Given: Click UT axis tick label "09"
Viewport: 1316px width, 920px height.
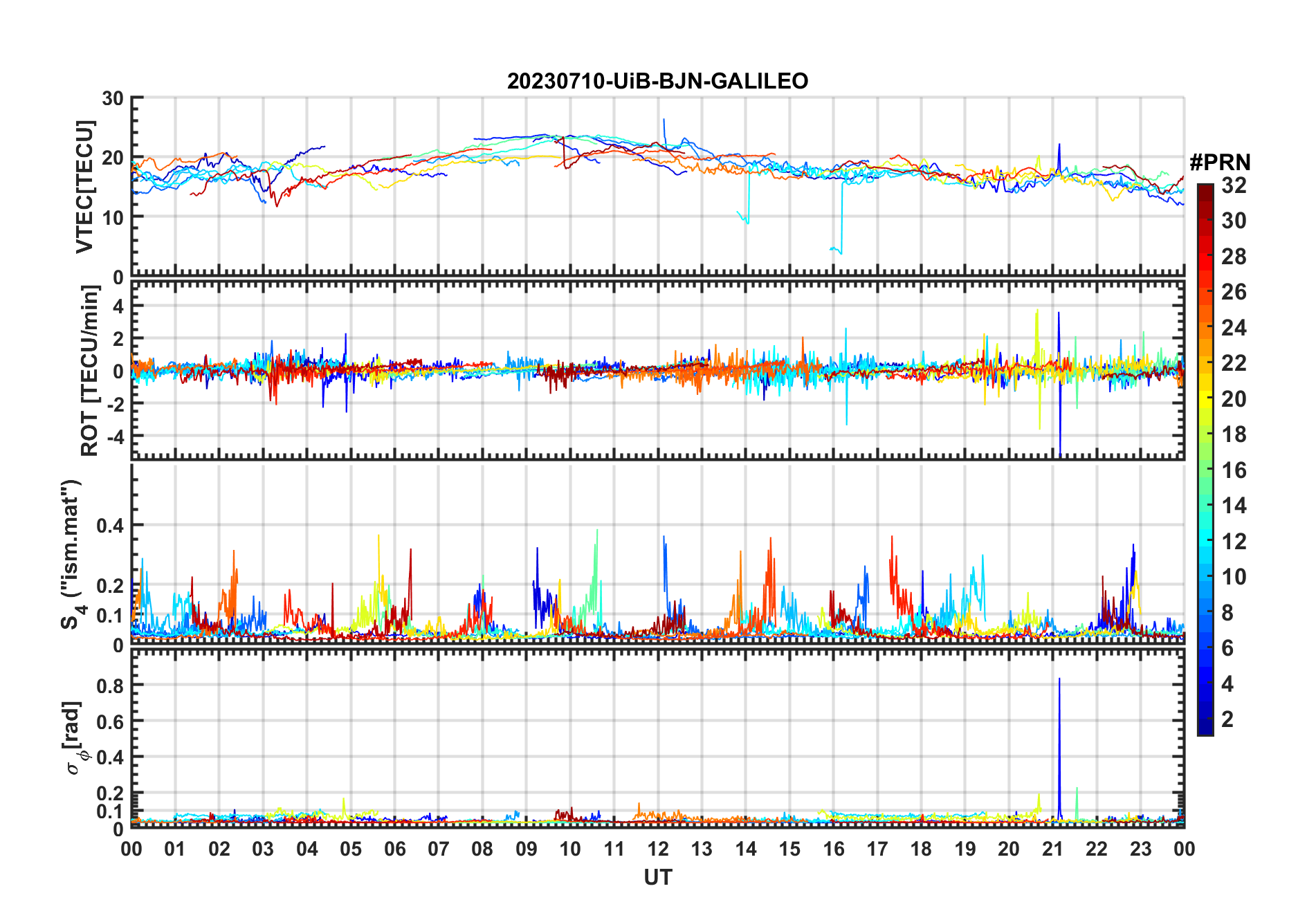Looking at the screenshot, I should [x=527, y=849].
